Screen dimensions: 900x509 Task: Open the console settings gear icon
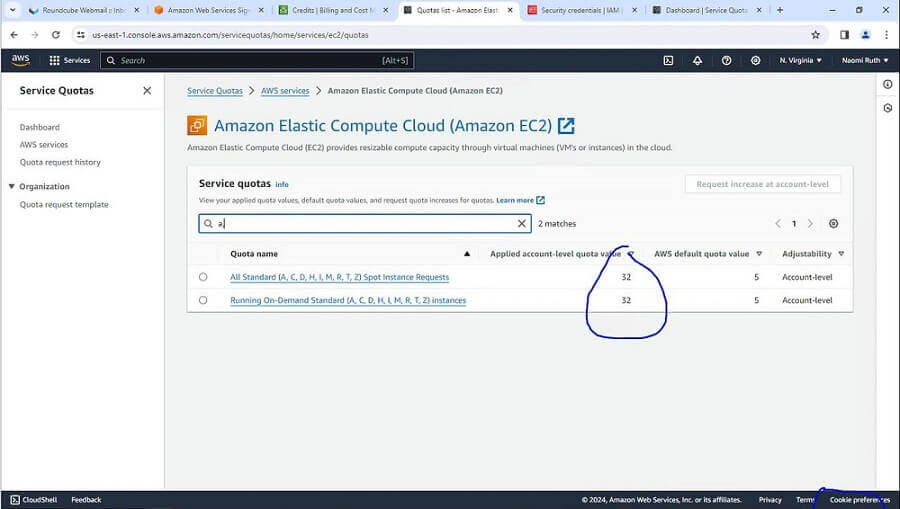click(755, 60)
